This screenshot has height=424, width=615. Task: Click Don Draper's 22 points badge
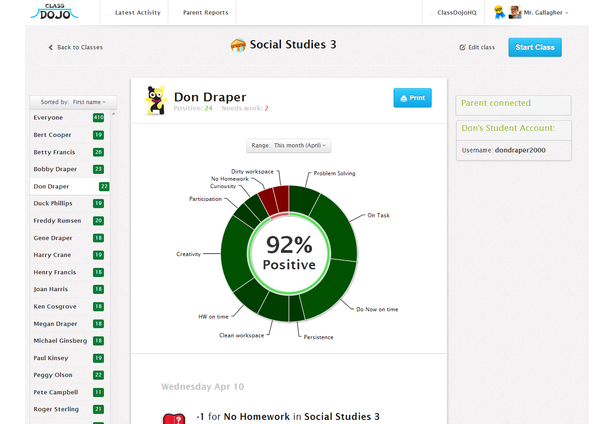pyautogui.click(x=104, y=186)
